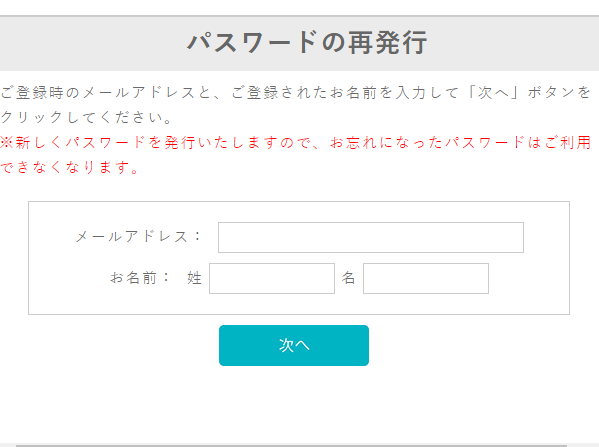
Task: Click the 「次へ」 quoted word in the instructions
Action: [x=494, y=92]
